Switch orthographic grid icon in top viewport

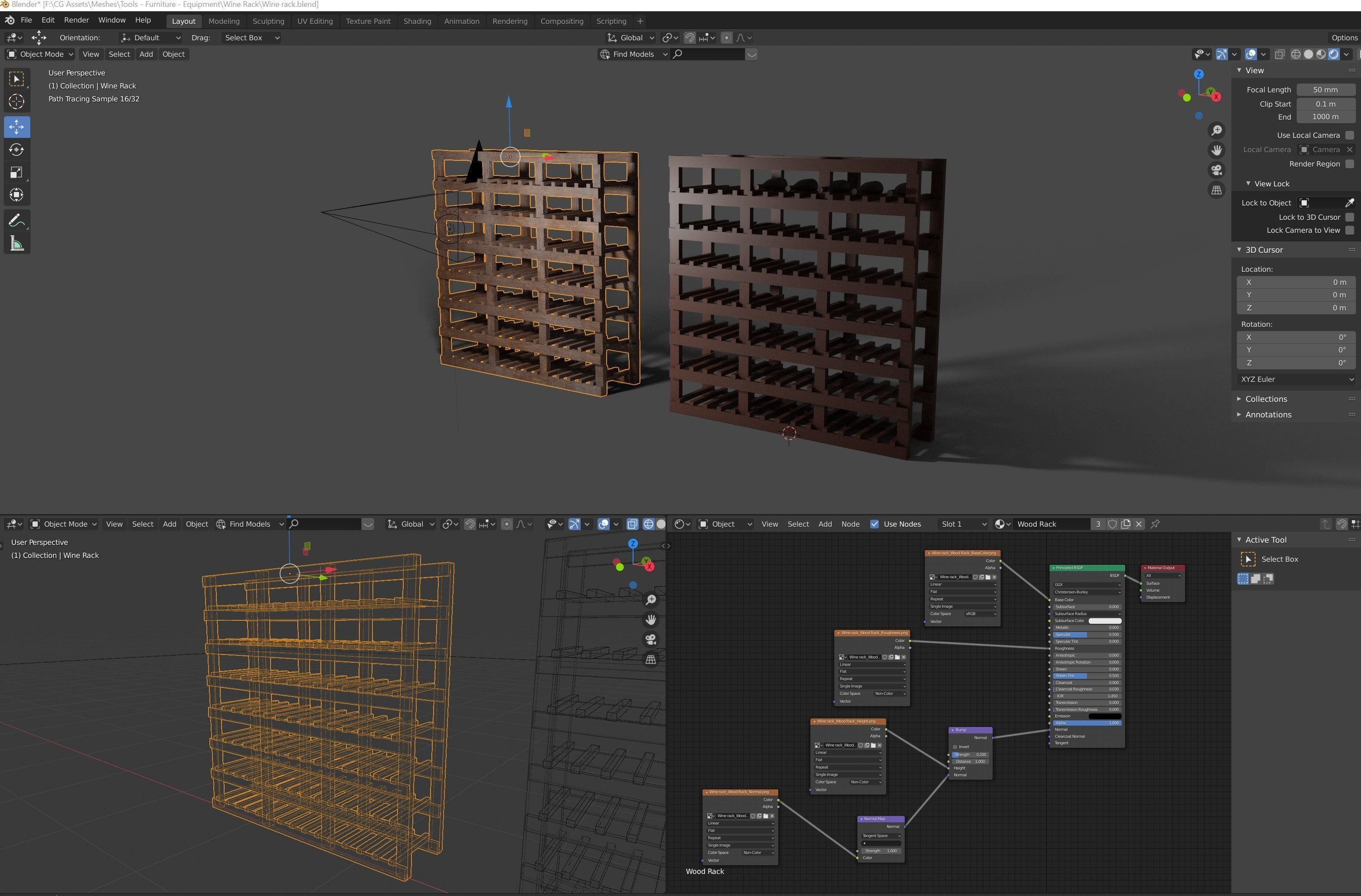click(x=1216, y=190)
